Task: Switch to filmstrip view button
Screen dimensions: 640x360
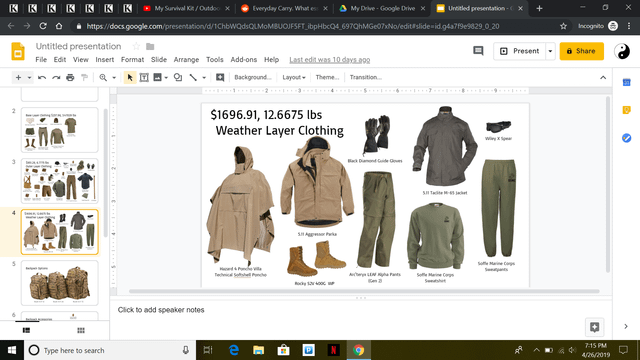Action: 27,330
